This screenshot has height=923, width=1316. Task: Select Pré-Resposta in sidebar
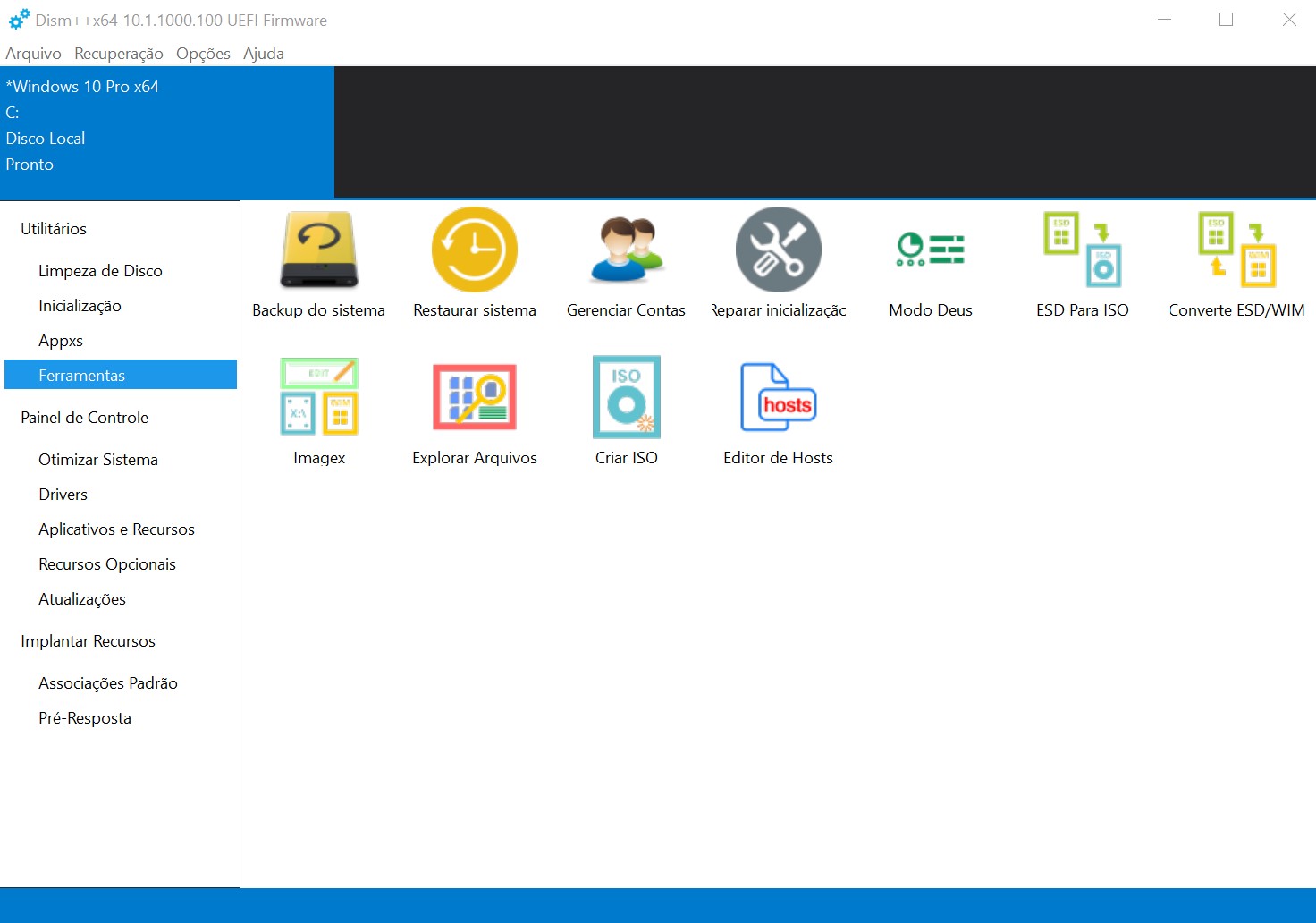tap(121, 718)
